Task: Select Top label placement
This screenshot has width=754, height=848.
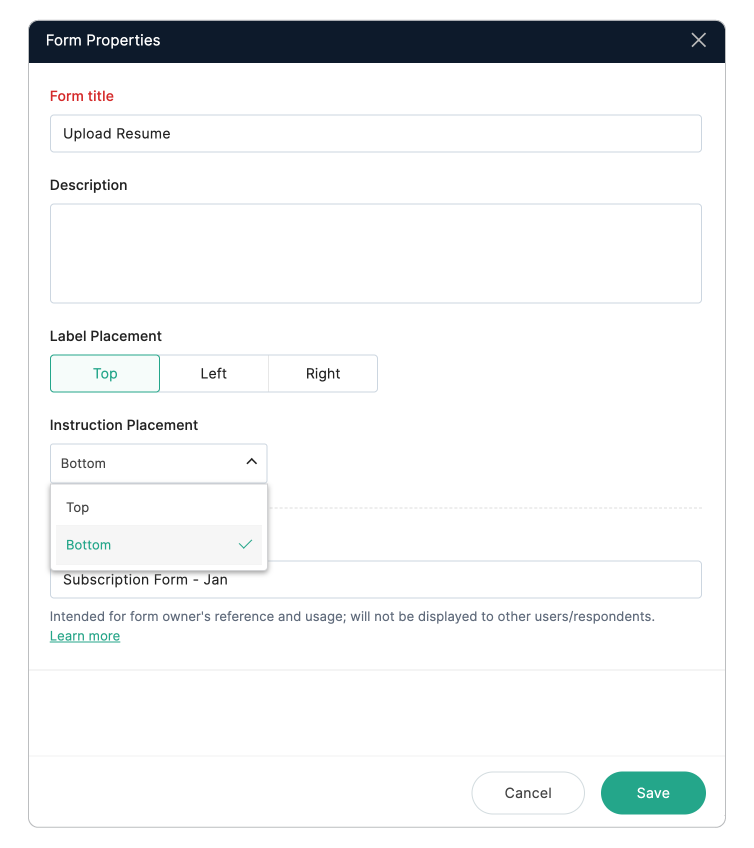Action: coord(104,373)
